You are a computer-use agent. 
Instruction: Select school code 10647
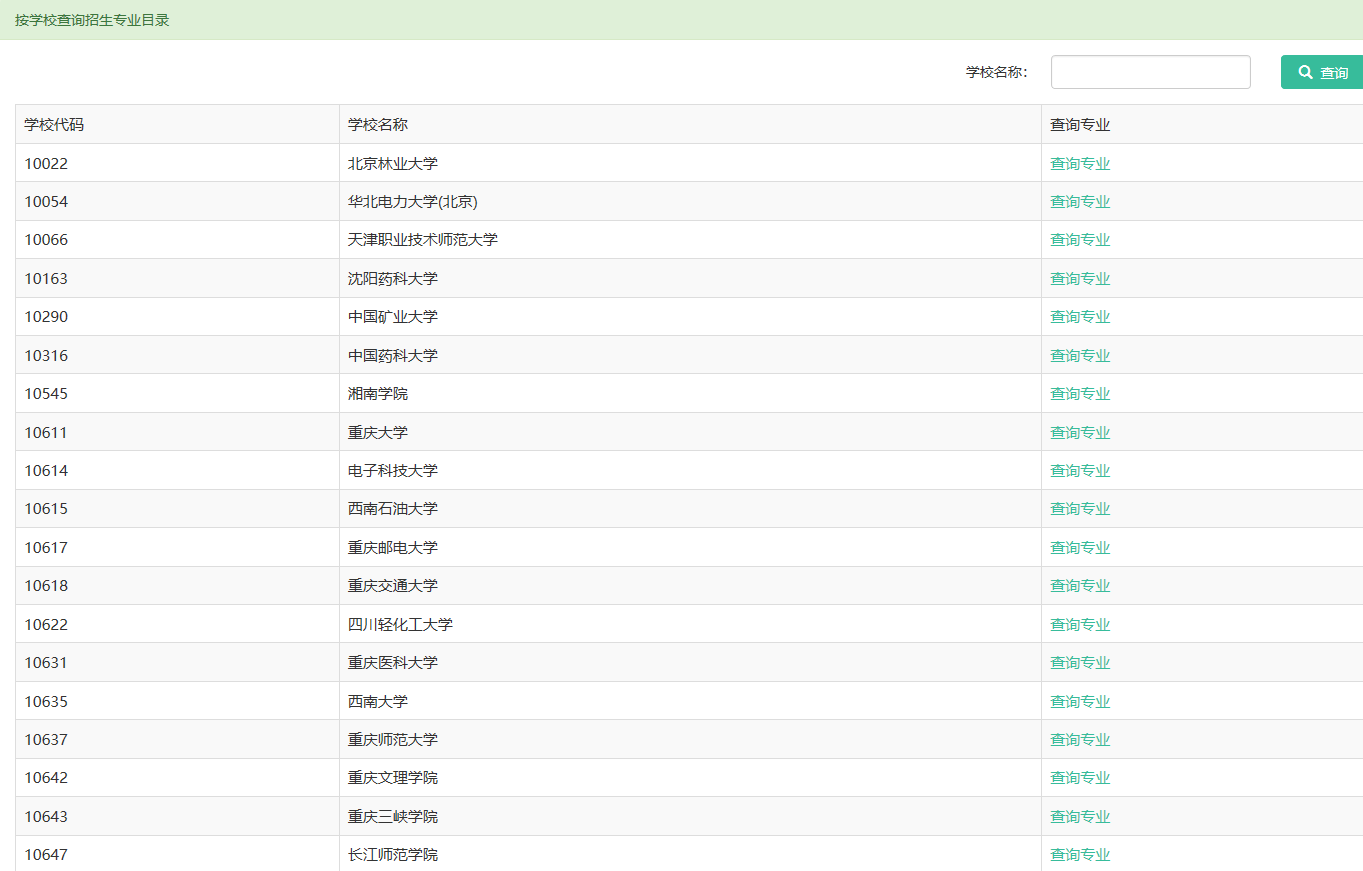click(46, 855)
